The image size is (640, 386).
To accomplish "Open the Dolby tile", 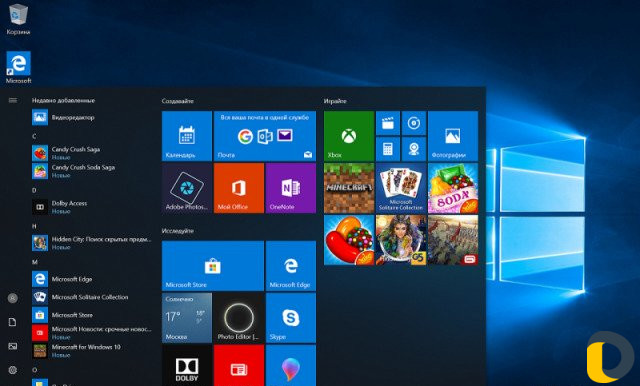I will [187, 365].
